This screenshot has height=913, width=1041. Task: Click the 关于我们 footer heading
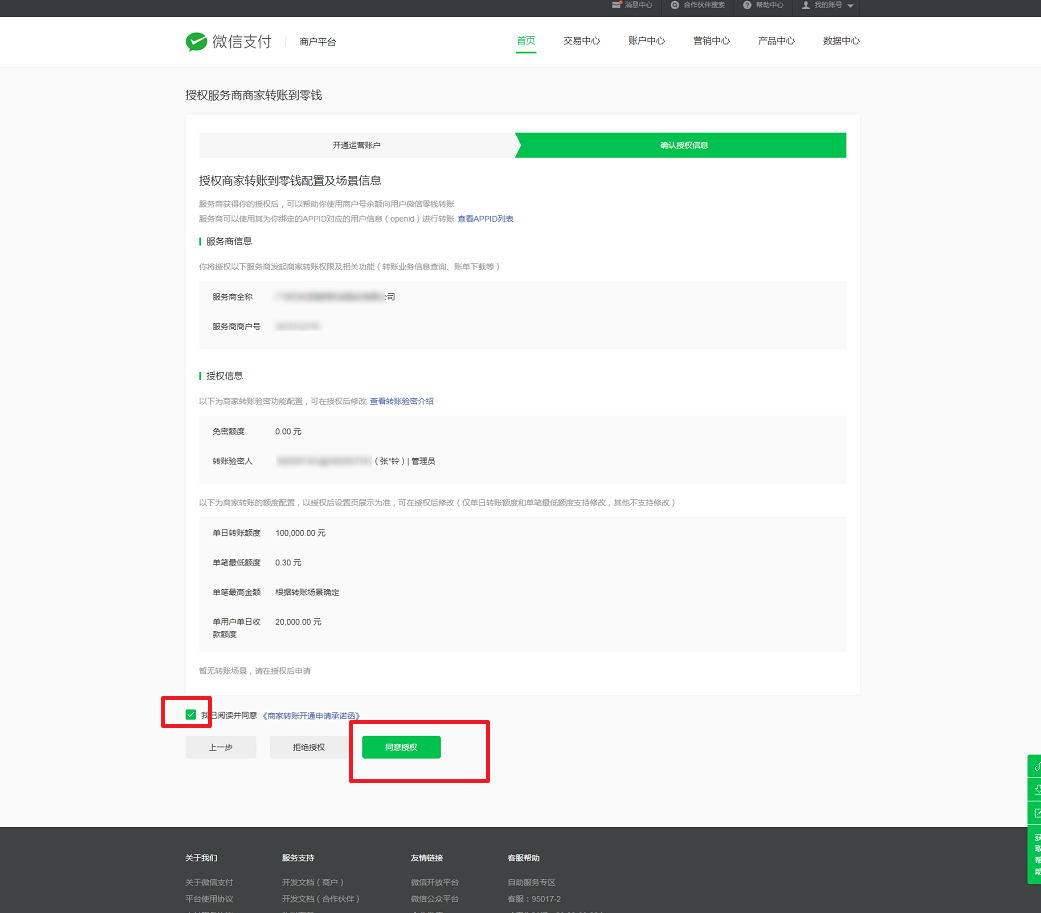coord(201,858)
